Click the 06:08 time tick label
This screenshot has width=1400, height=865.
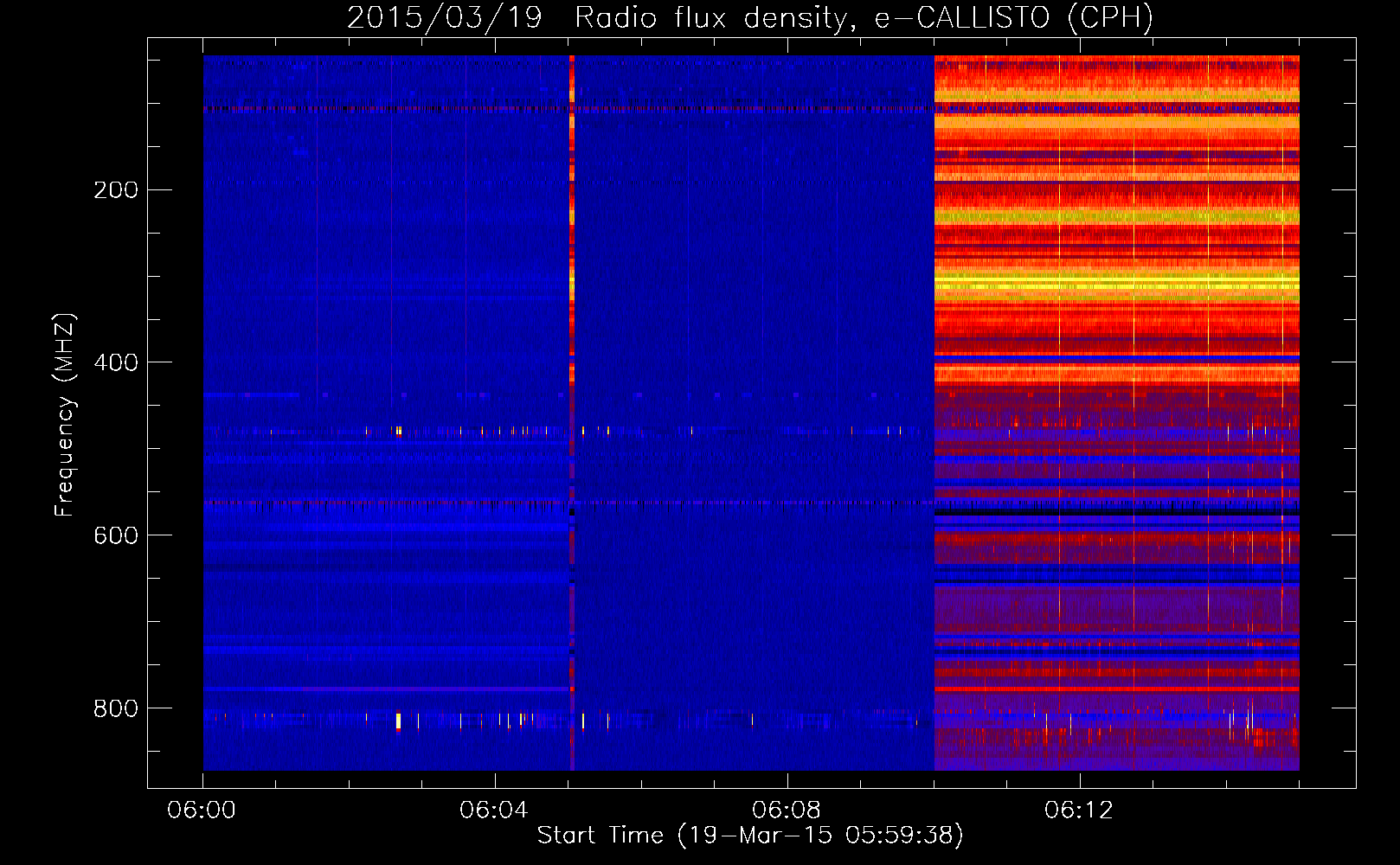(787, 811)
